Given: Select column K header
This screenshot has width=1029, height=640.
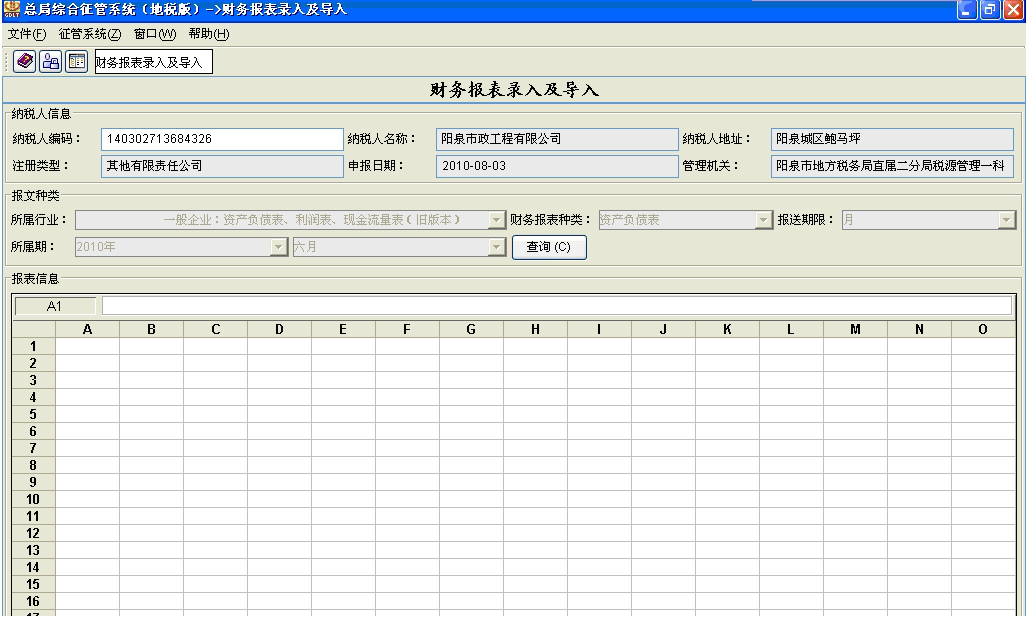Looking at the screenshot, I should point(727,329).
